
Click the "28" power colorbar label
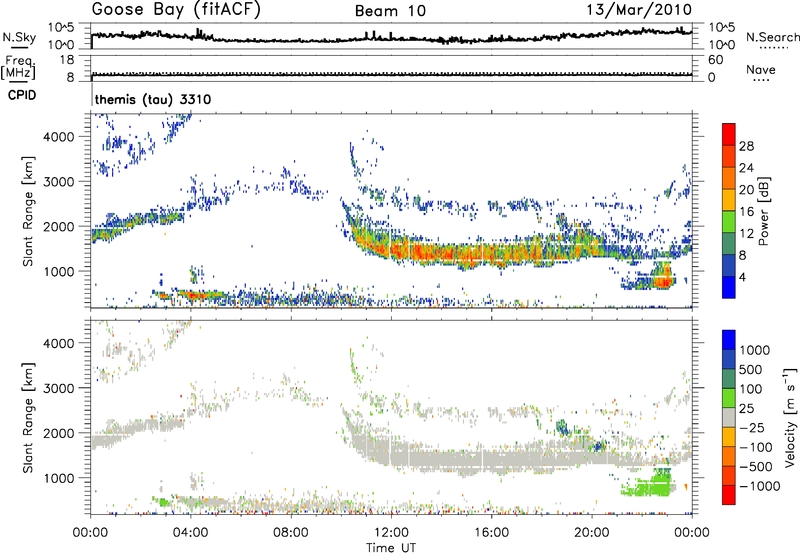click(746, 146)
